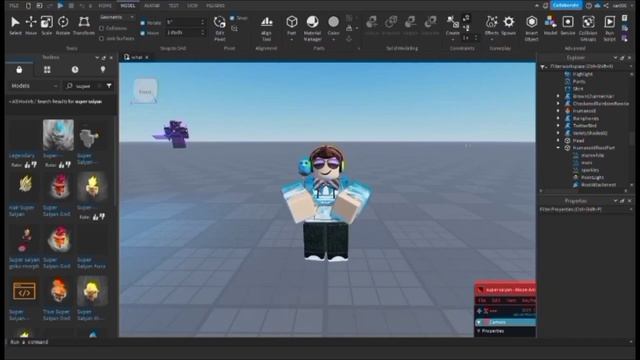Open the Edit Pivot tool

(x=220, y=28)
